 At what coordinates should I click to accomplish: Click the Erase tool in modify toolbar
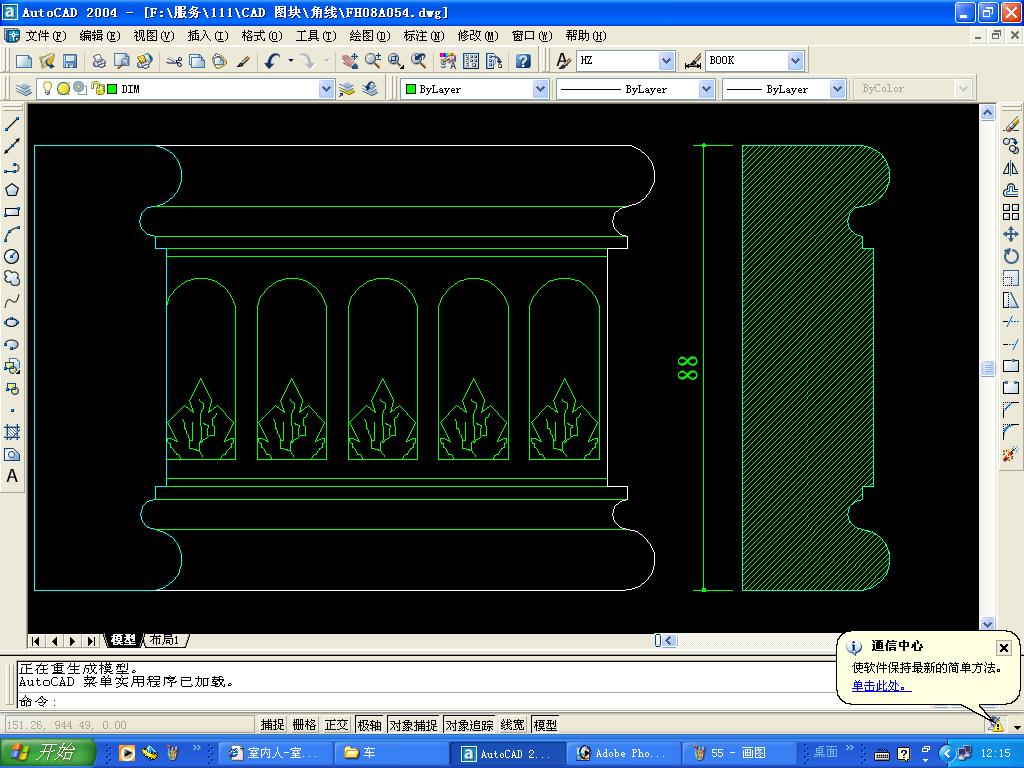click(x=1011, y=124)
